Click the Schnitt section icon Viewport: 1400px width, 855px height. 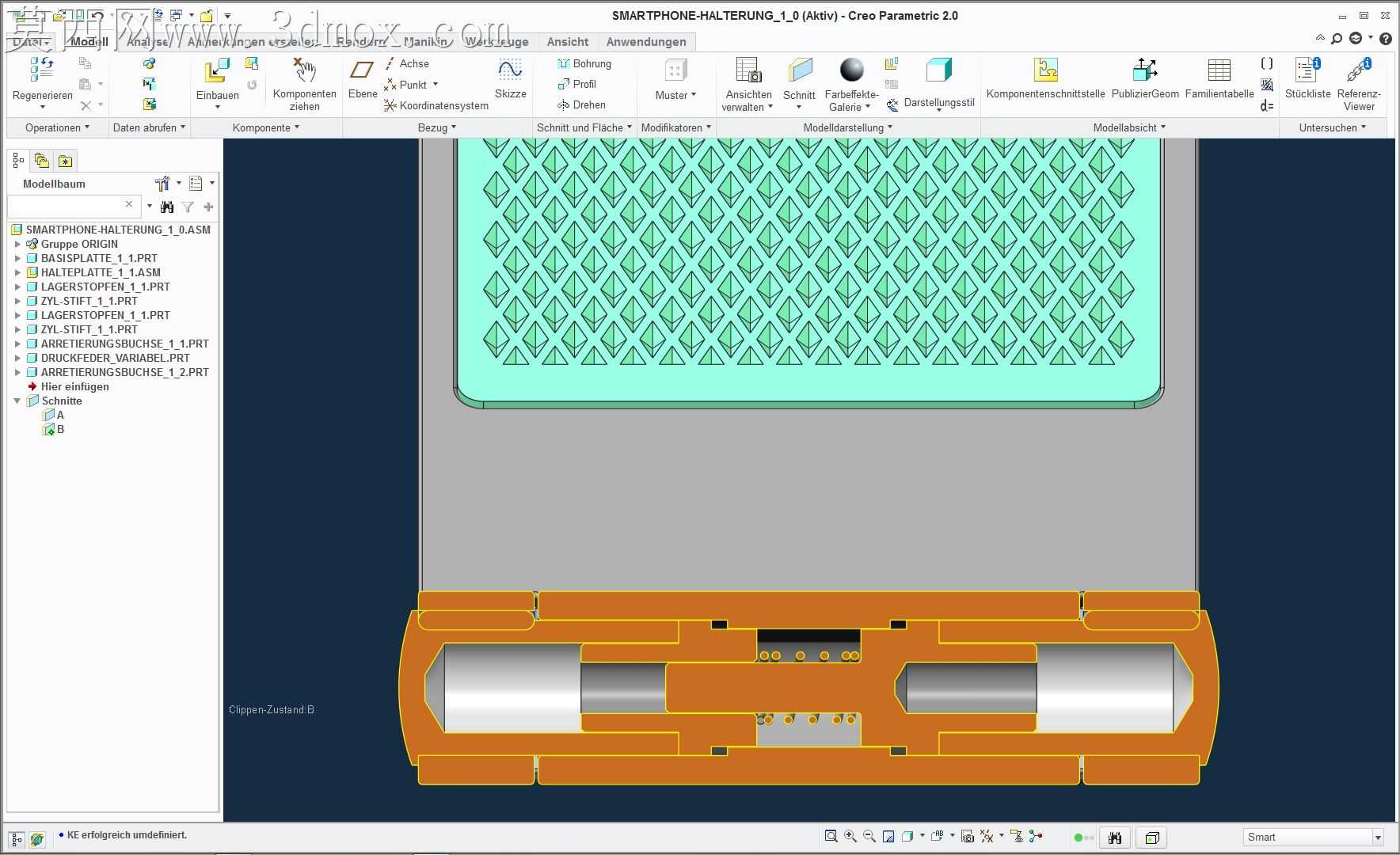[800, 70]
